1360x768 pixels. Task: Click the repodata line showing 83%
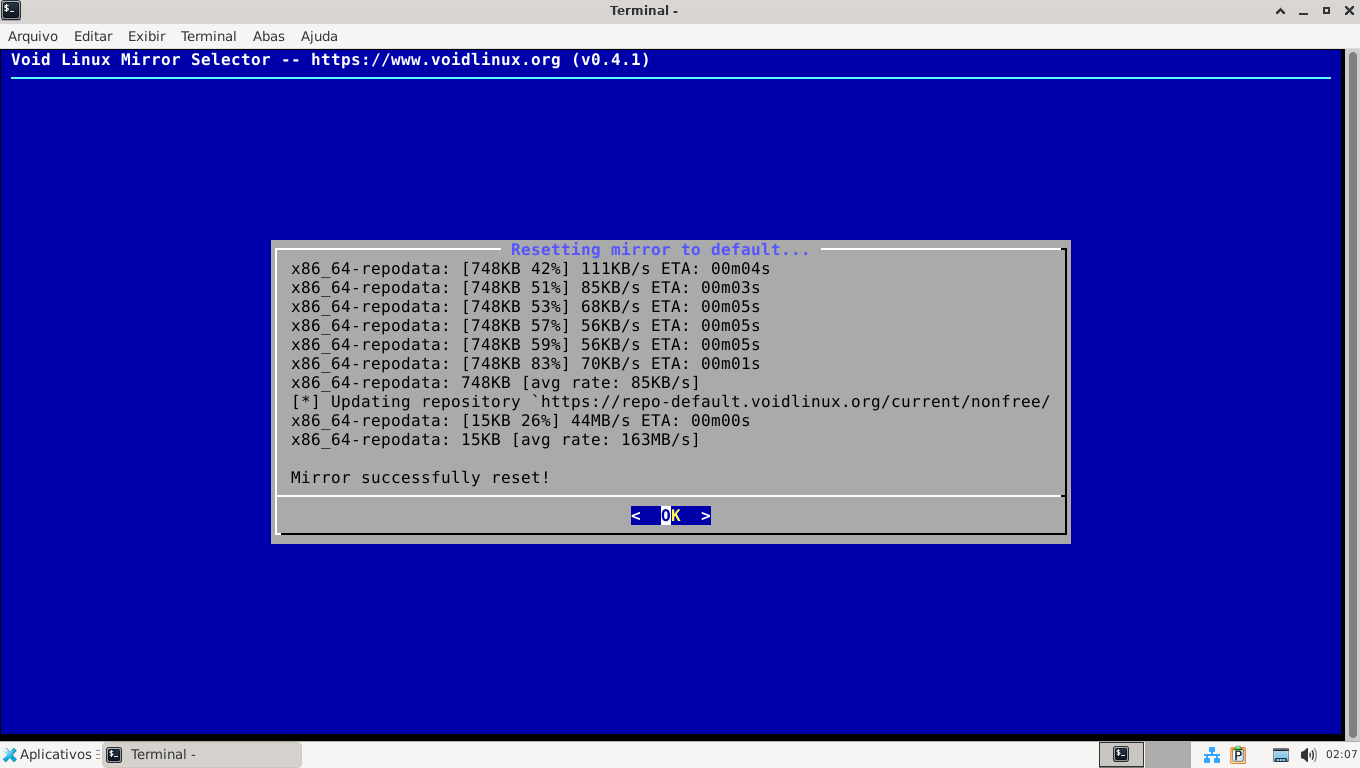pos(526,364)
